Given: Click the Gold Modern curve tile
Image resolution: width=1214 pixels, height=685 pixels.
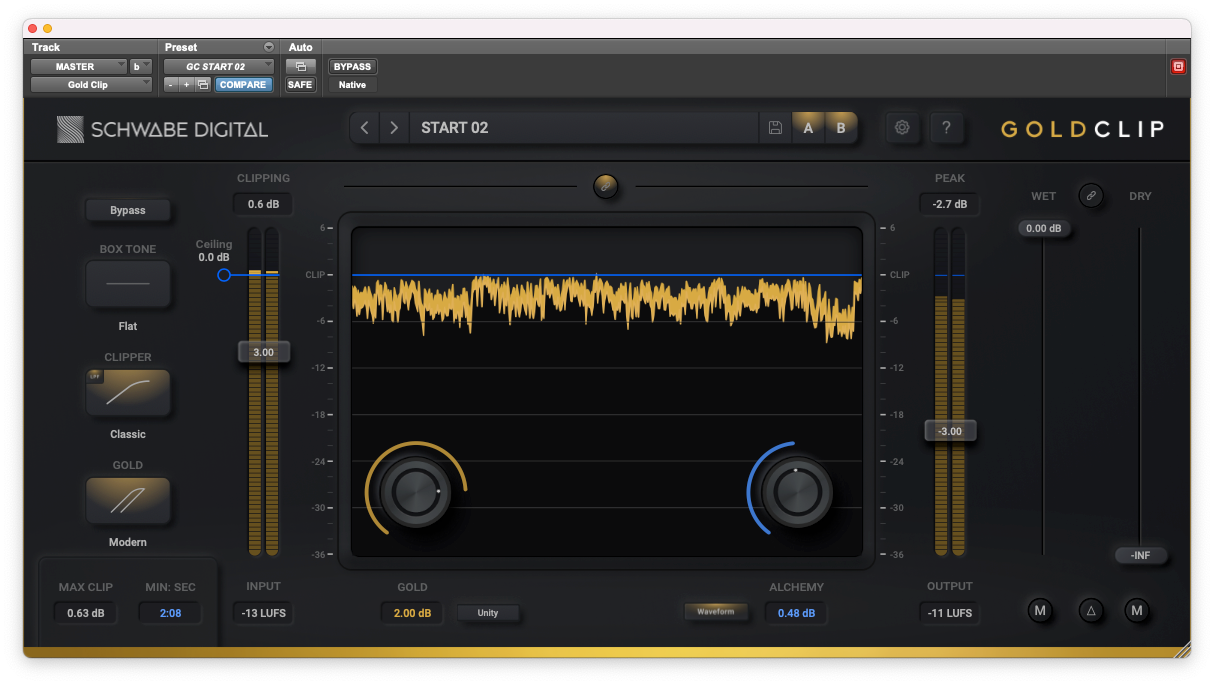Looking at the screenshot, I should click(x=128, y=500).
